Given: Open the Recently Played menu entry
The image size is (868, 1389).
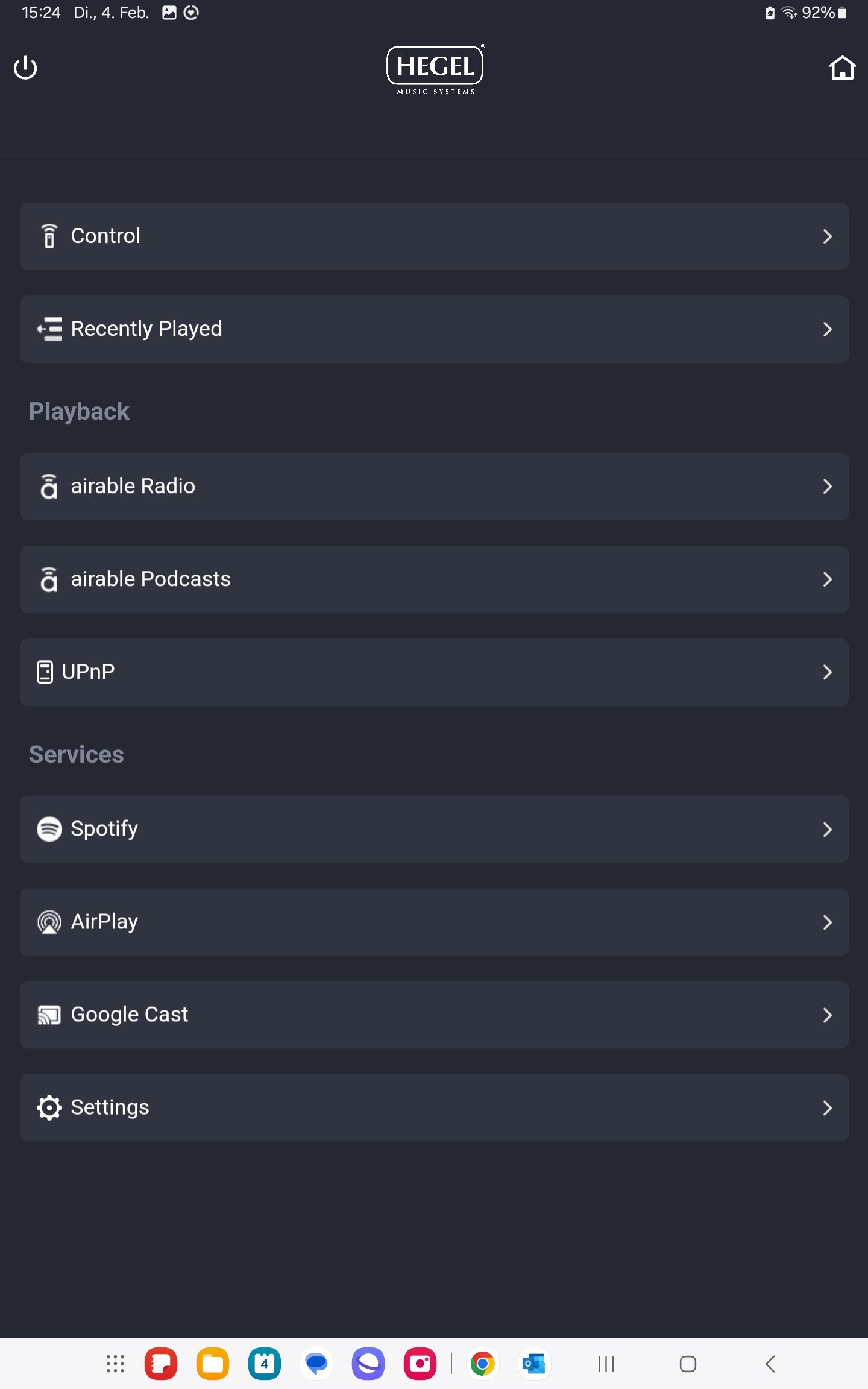Looking at the screenshot, I should pyautogui.click(x=434, y=329).
